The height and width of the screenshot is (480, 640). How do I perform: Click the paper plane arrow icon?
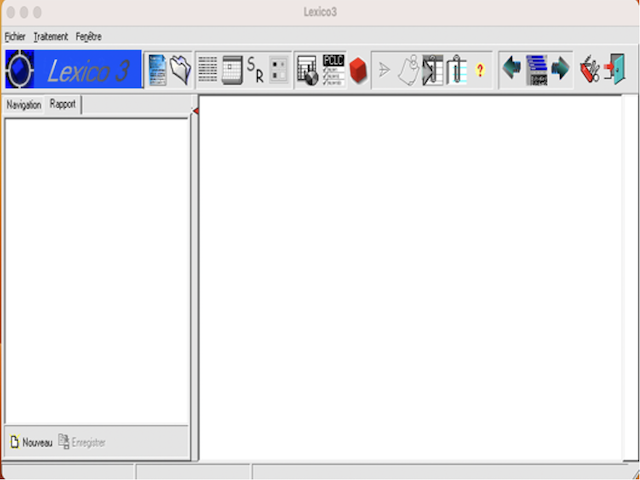(384, 70)
